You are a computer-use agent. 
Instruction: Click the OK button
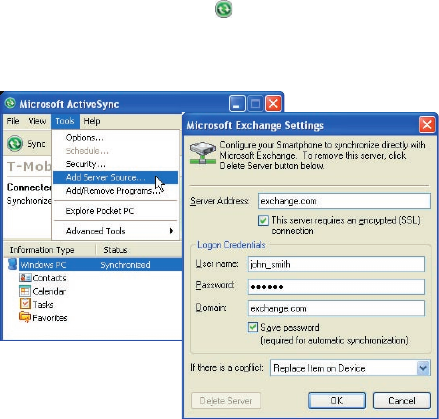click(337, 400)
